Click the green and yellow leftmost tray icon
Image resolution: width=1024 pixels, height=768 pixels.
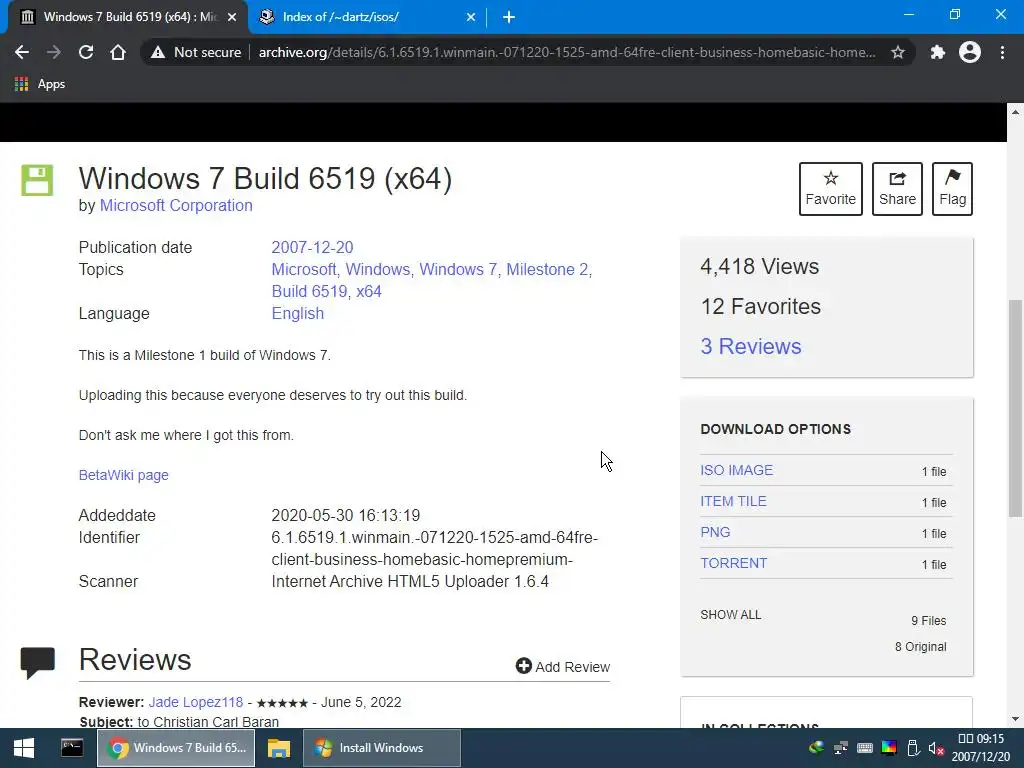point(816,748)
